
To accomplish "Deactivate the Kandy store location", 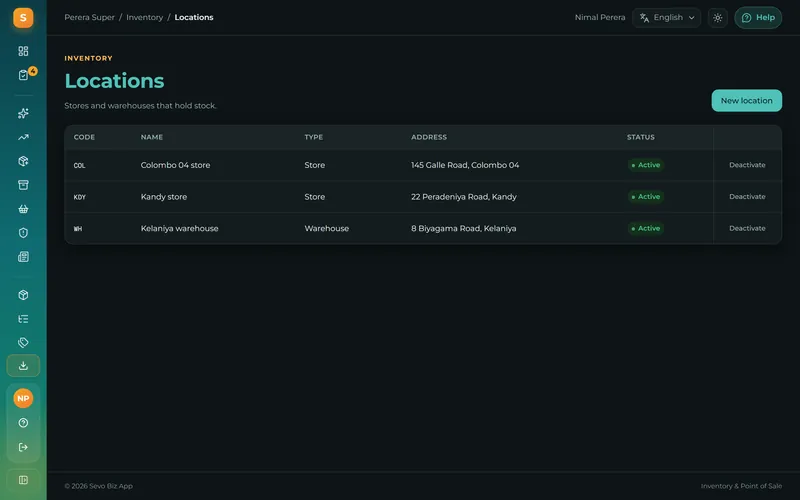I will coord(747,196).
